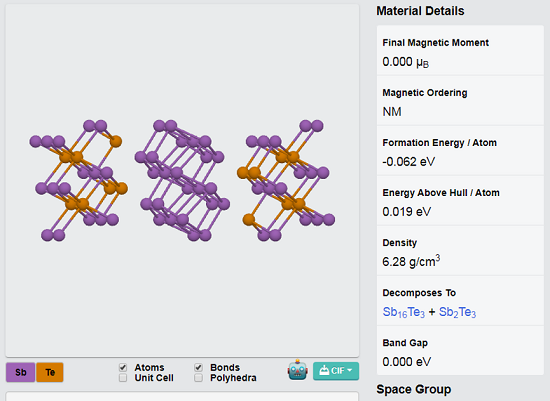Open the Sb2Te3 decomposition link

pyautogui.click(x=457, y=312)
